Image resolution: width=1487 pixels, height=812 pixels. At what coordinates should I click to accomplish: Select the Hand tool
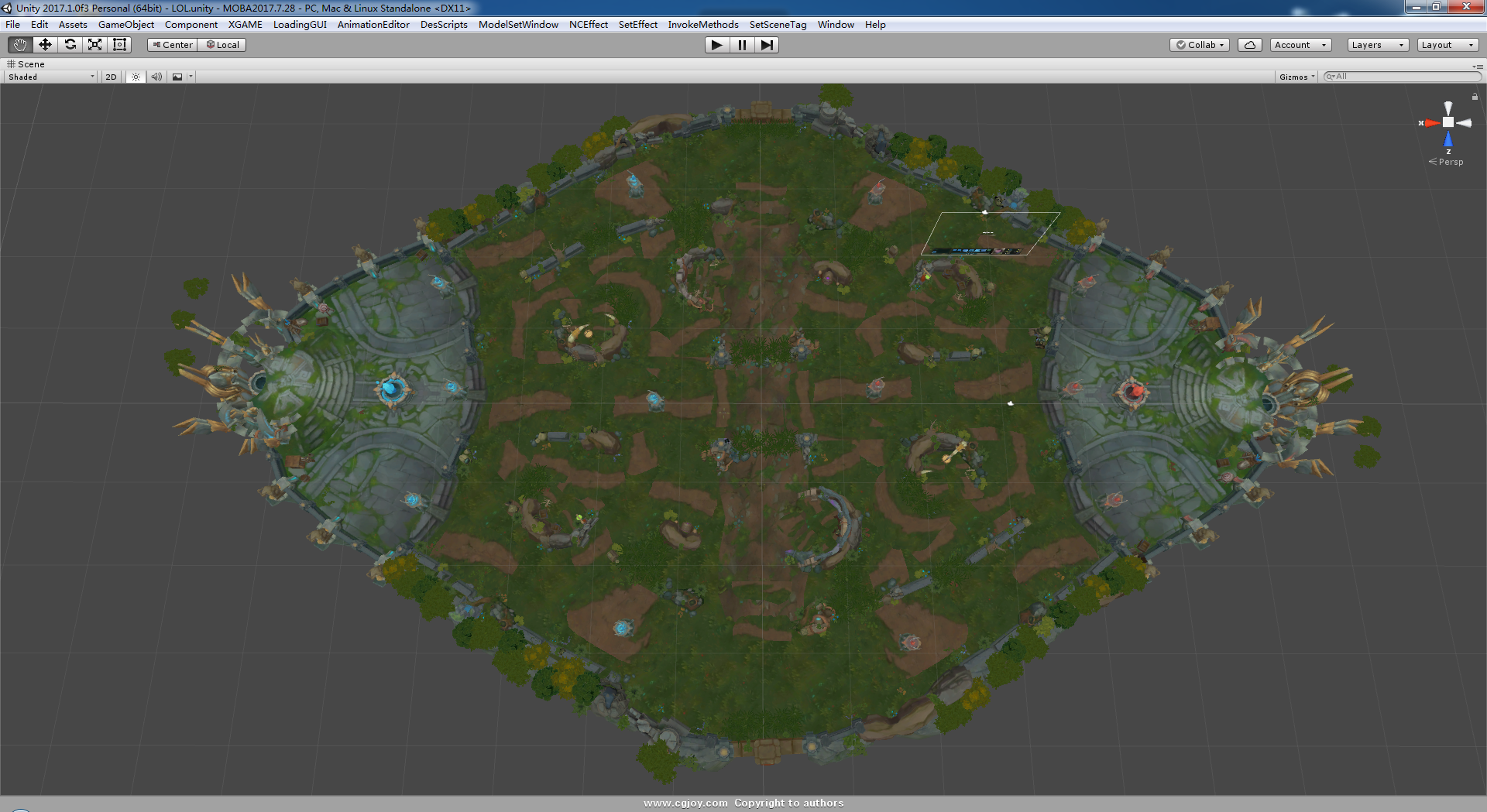pos(20,45)
